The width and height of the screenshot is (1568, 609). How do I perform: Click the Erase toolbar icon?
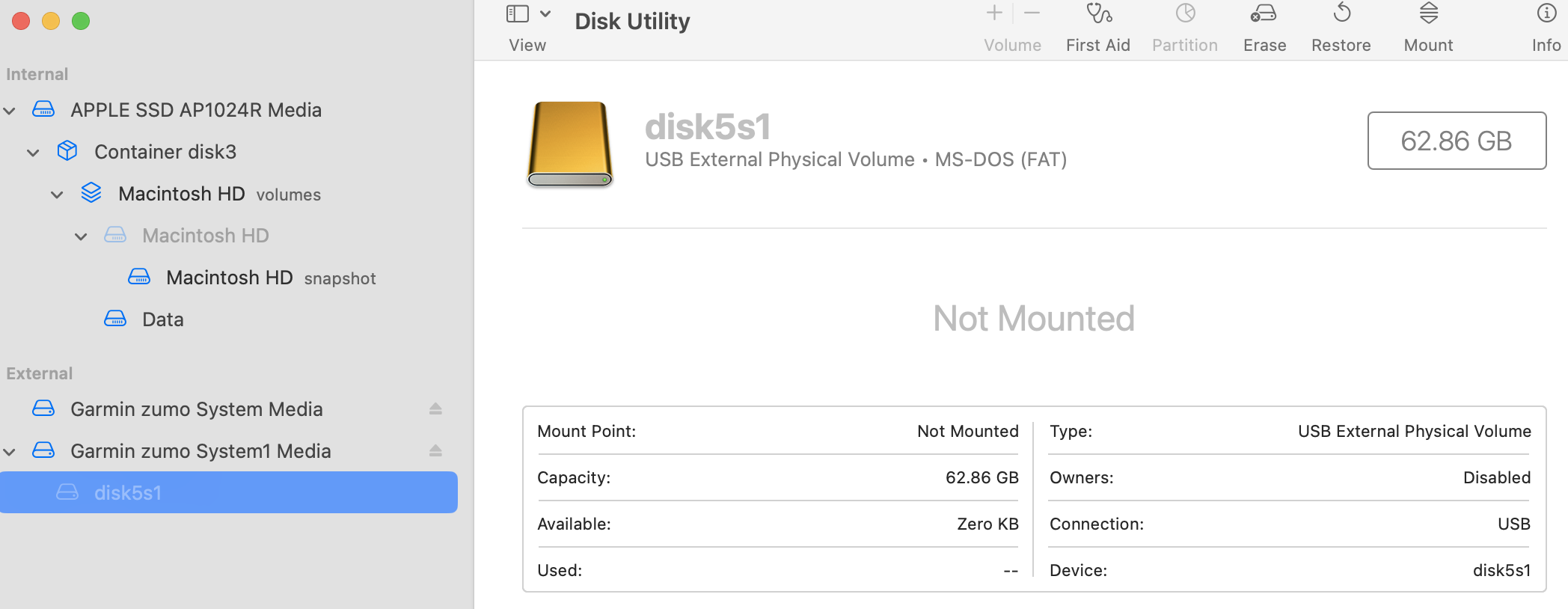[1264, 14]
